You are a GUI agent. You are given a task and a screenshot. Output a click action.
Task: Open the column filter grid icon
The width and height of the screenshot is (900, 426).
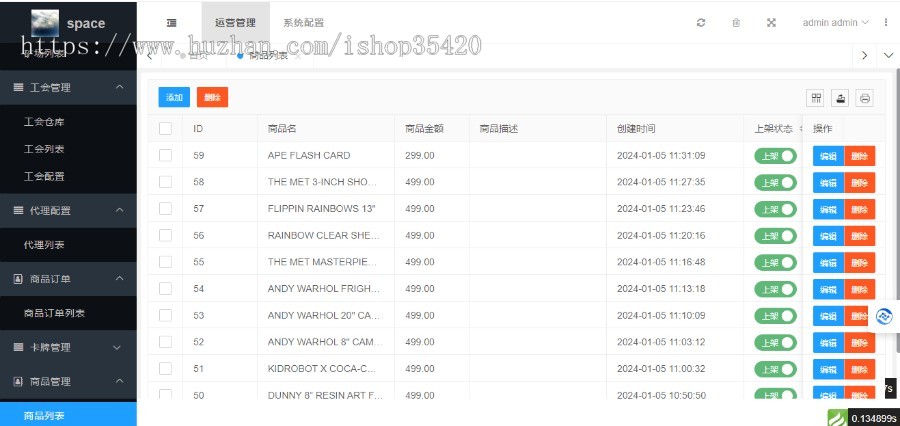click(x=815, y=98)
